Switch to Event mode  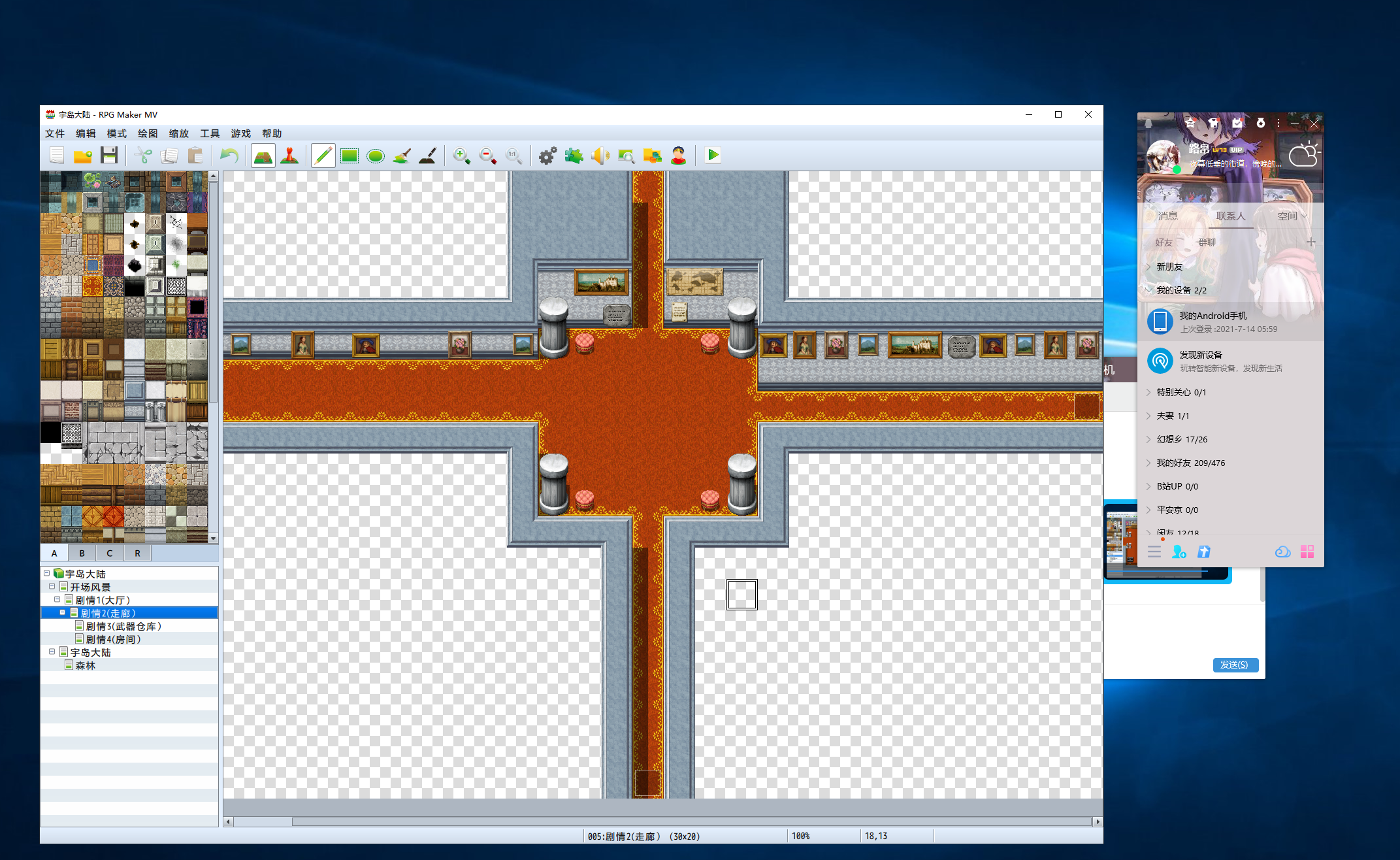tap(289, 156)
